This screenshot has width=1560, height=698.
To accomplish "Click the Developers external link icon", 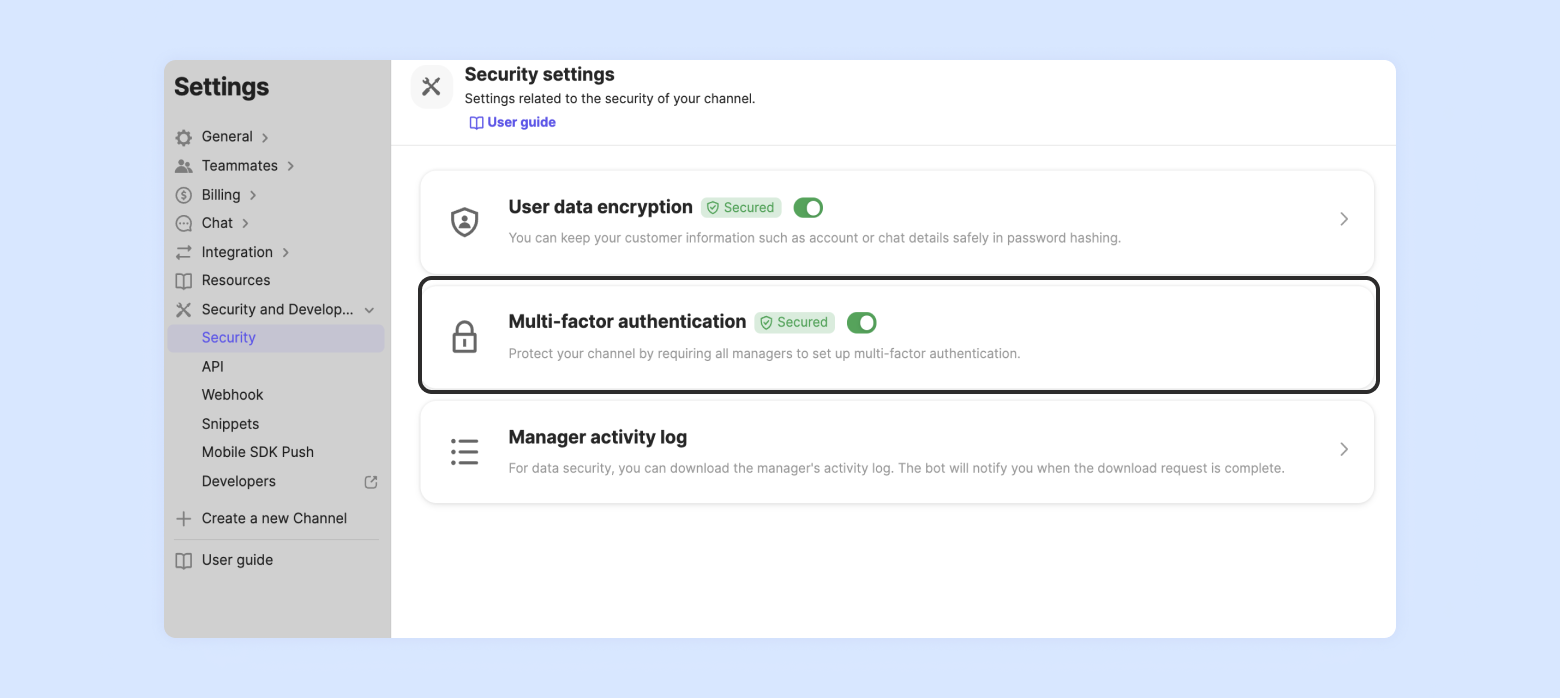I will pos(371,482).
